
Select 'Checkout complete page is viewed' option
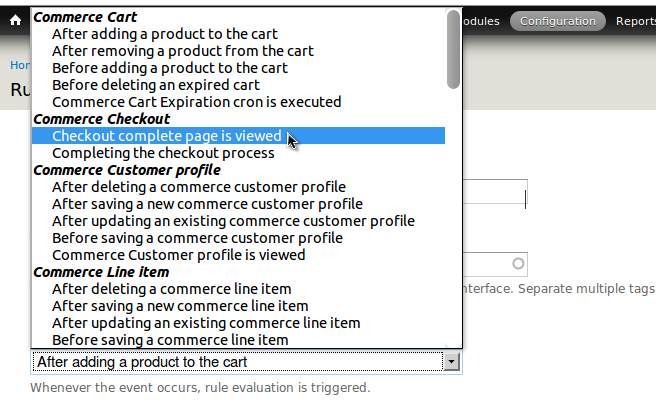pos(167,136)
